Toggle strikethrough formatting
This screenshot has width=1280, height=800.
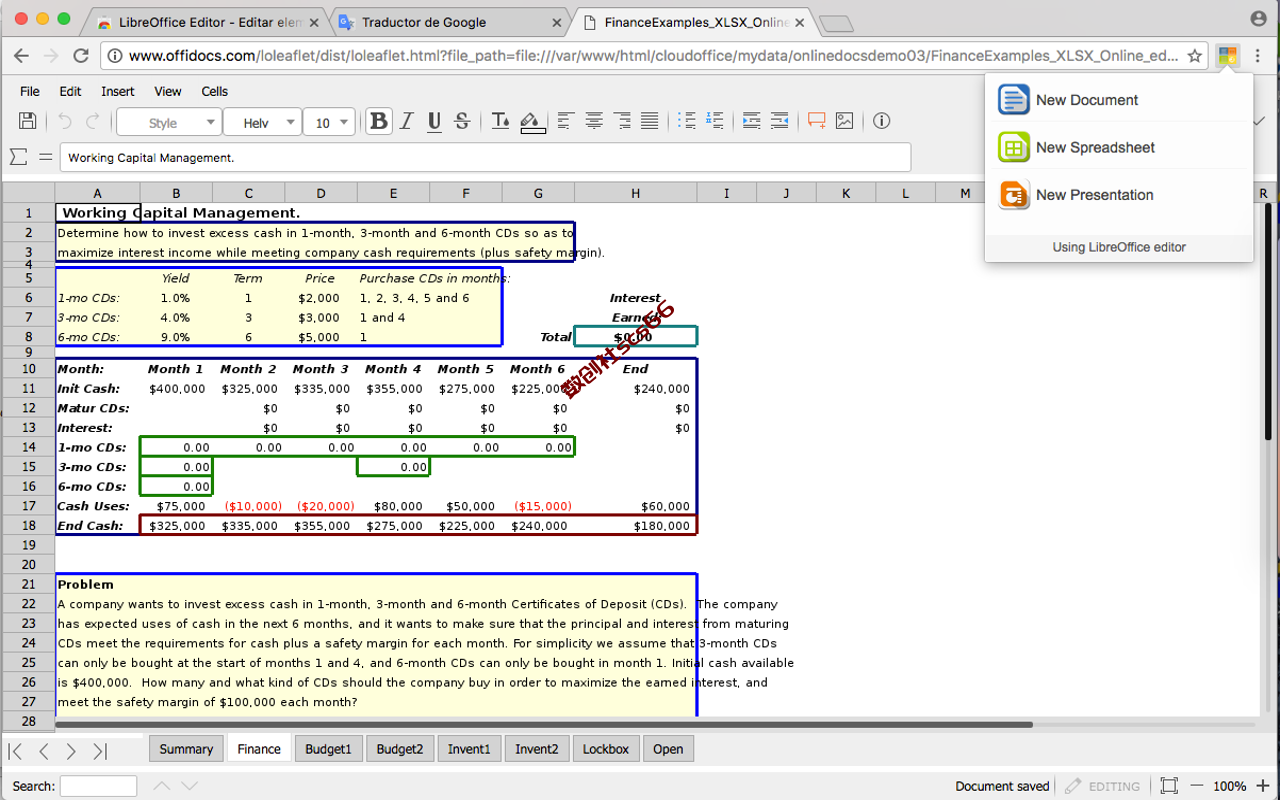[462, 121]
